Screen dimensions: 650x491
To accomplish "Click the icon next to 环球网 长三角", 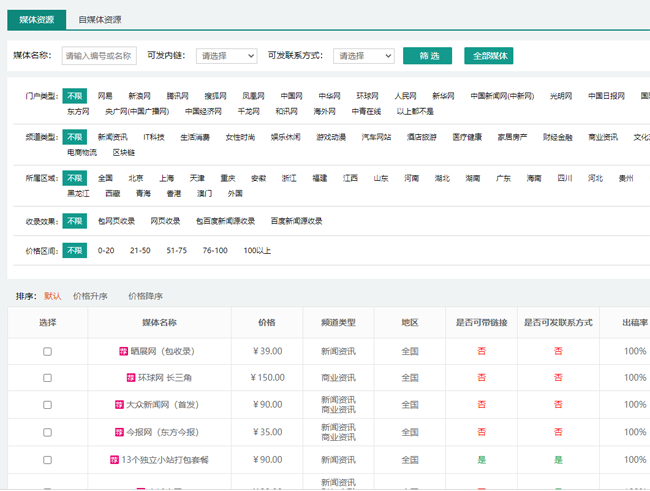I will (x=130, y=378).
